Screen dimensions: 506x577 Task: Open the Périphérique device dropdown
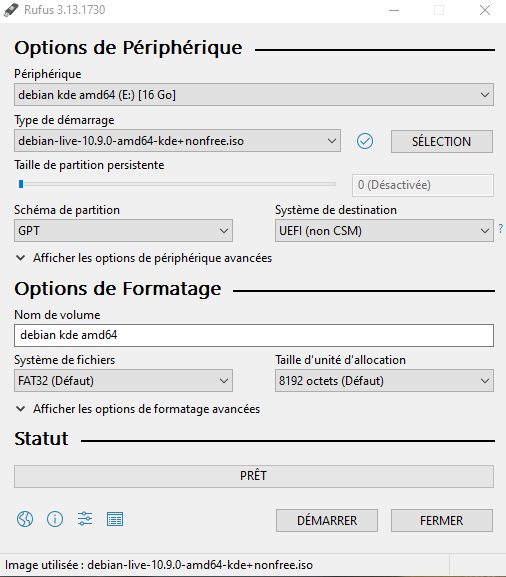[x=254, y=95]
